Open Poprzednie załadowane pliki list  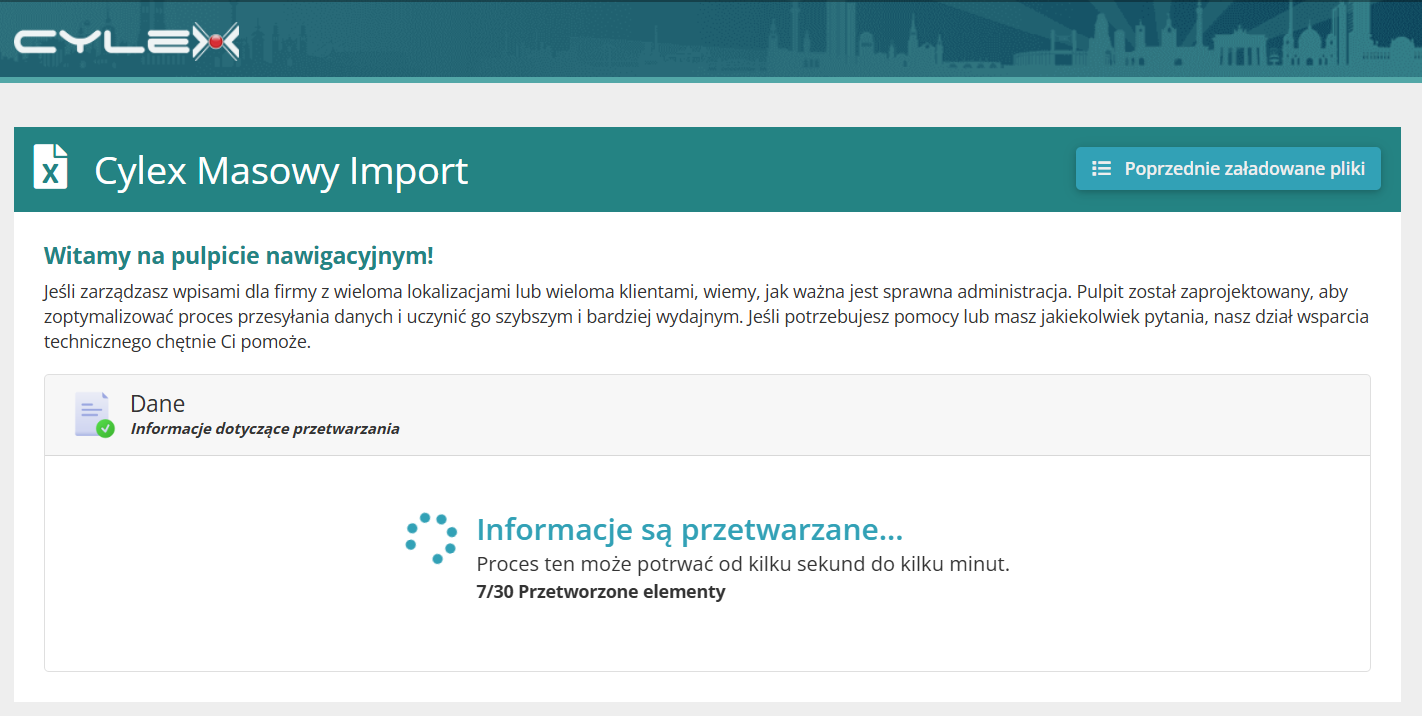[x=1228, y=169]
